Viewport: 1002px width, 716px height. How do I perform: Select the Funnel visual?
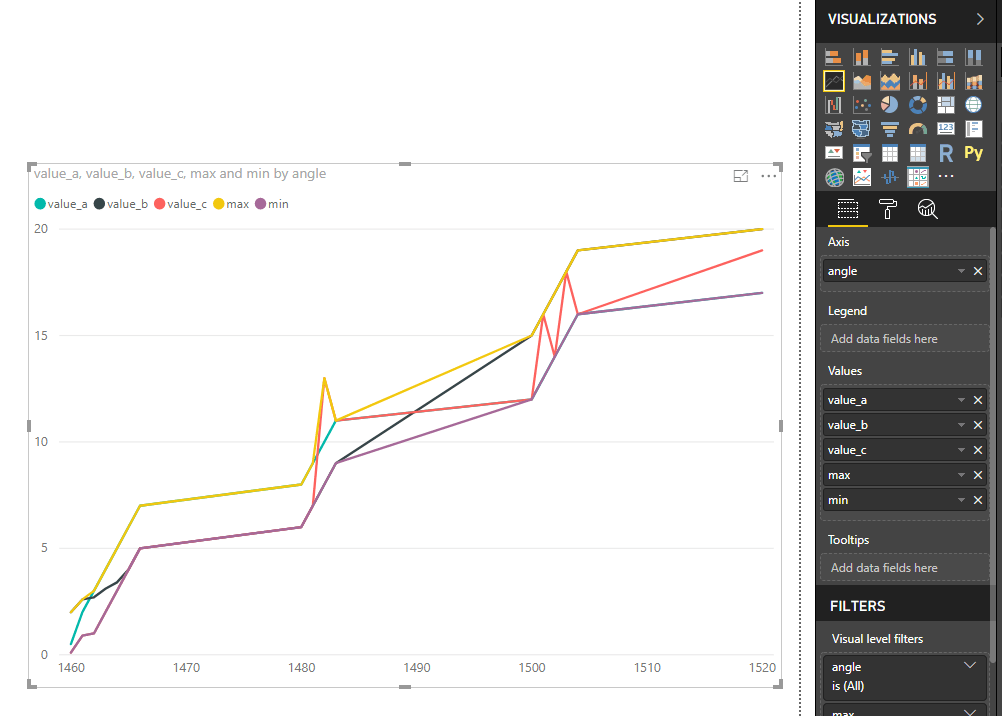[x=890, y=129]
